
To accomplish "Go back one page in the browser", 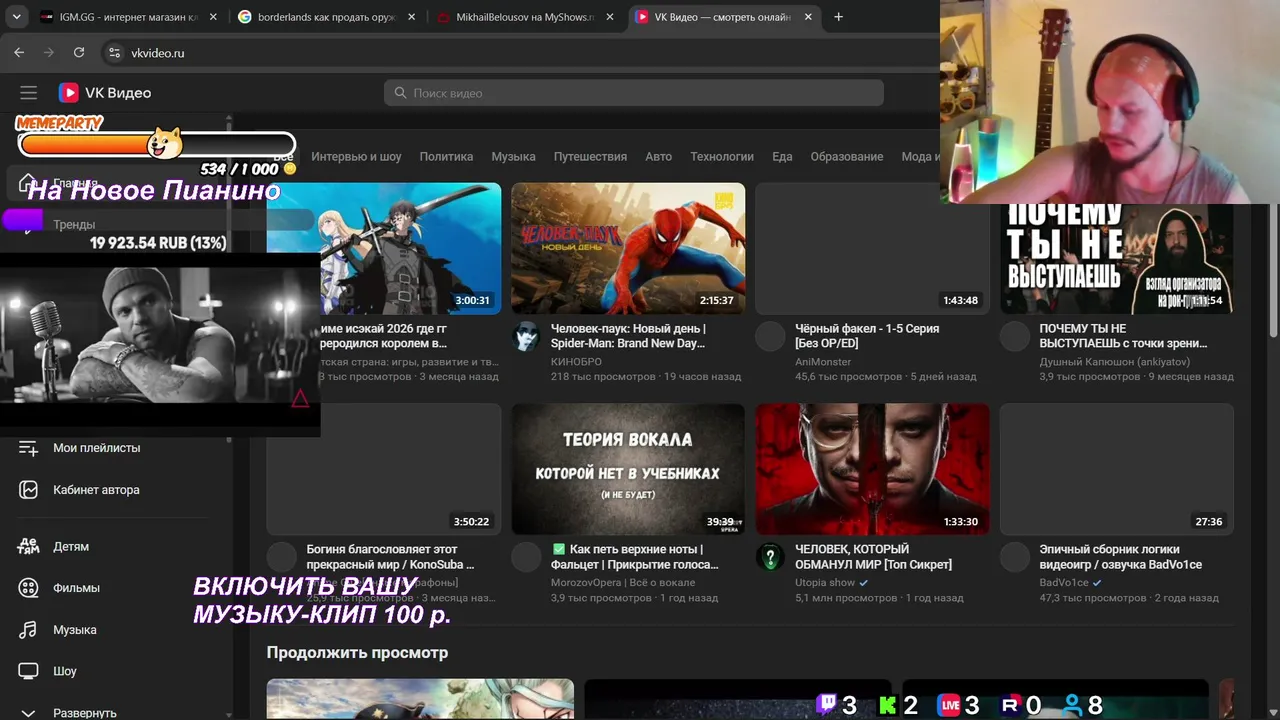I will (19, 53).
